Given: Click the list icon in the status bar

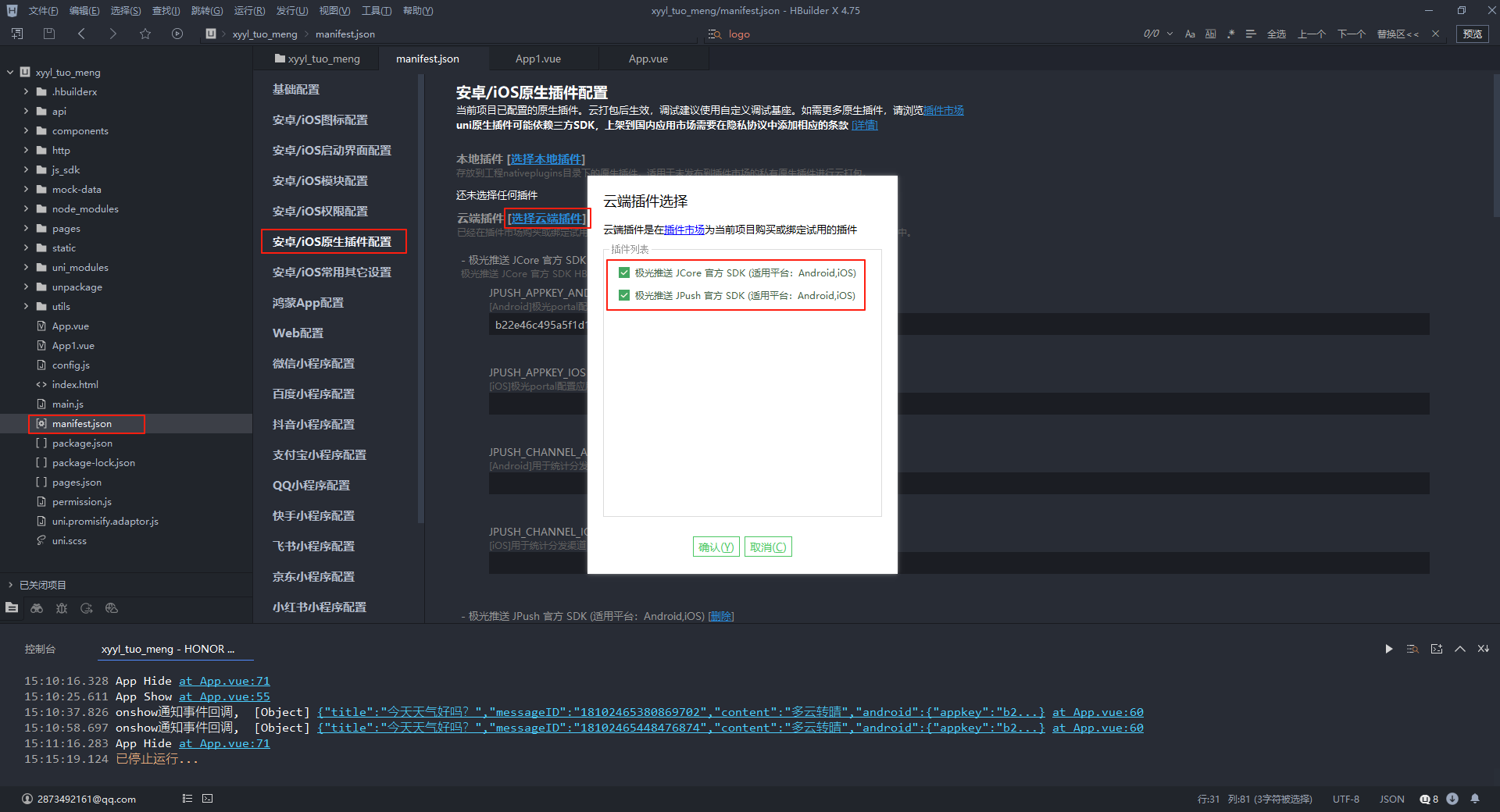Looking at the screenshot, I should pyautogui.click(x=187, y=799).
